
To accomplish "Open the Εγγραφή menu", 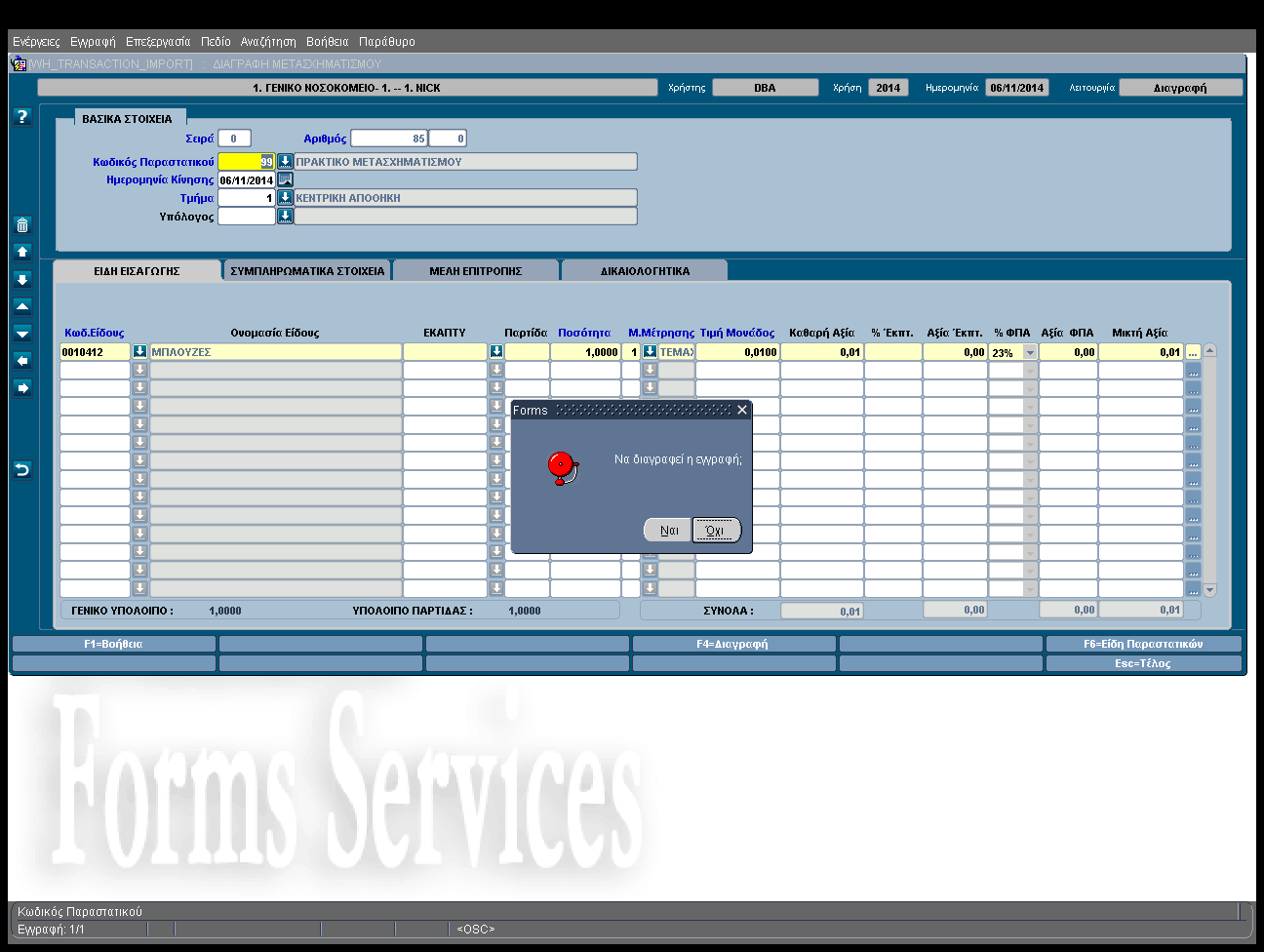I will coord(93,42).
